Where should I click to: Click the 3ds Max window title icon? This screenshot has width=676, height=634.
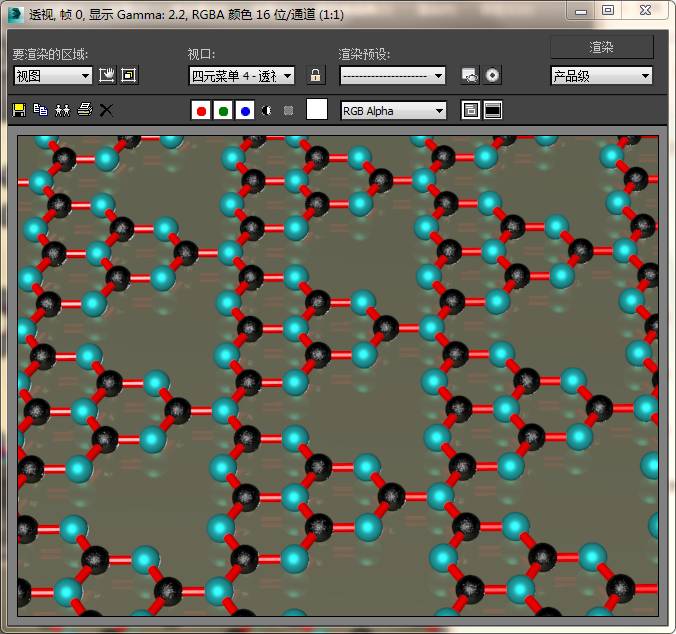tap(16, 14)
